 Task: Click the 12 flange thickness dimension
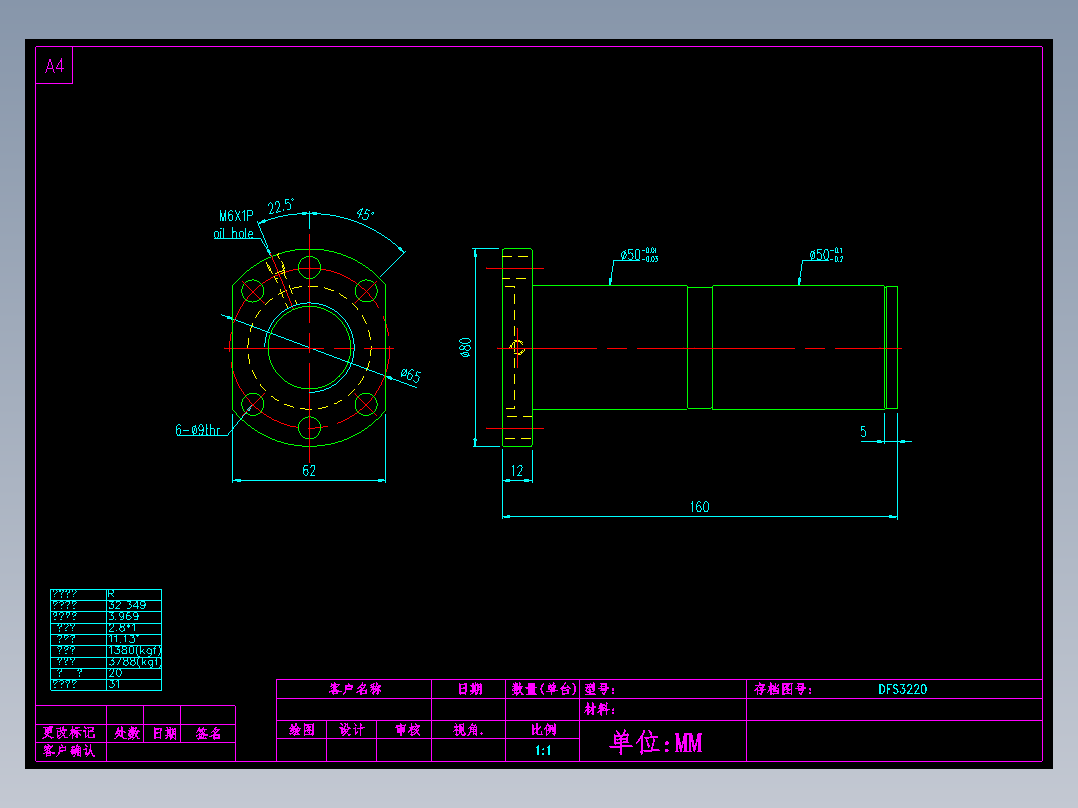tap(517, 471)
